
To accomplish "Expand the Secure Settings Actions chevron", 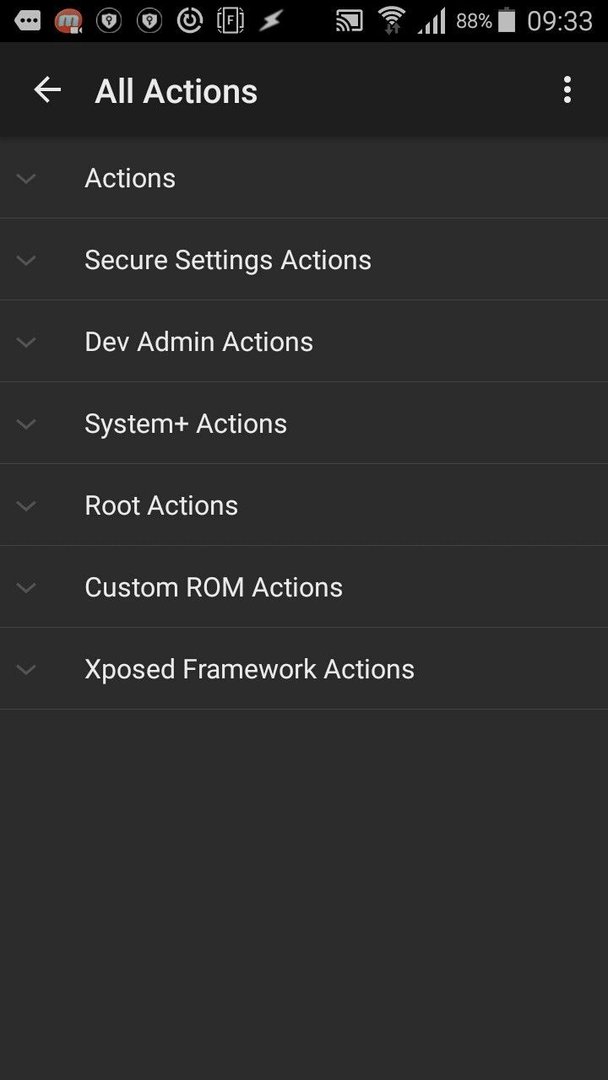I will (x=26, y=260).
